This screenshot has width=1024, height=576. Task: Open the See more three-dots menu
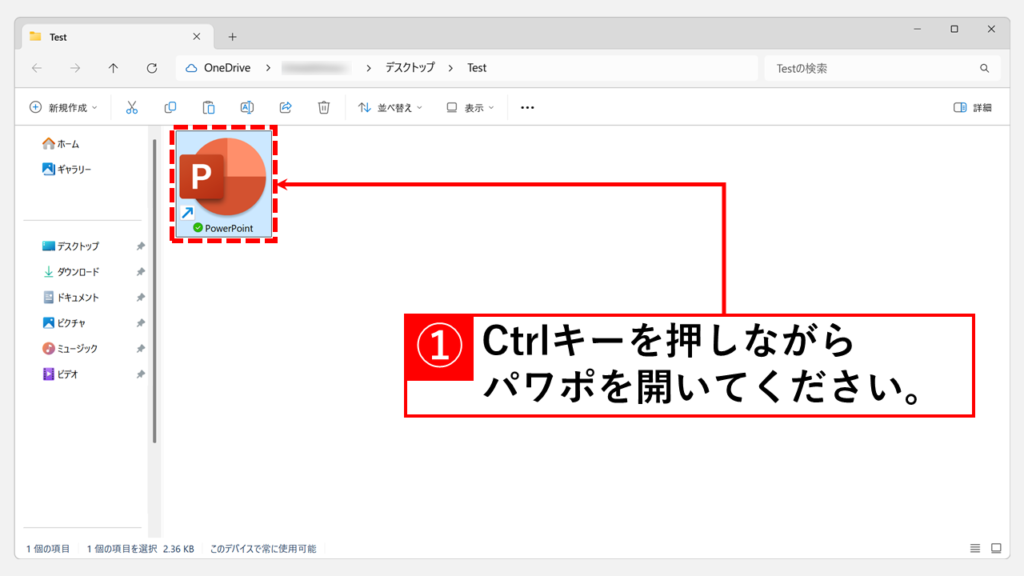[x=528, y=107]
